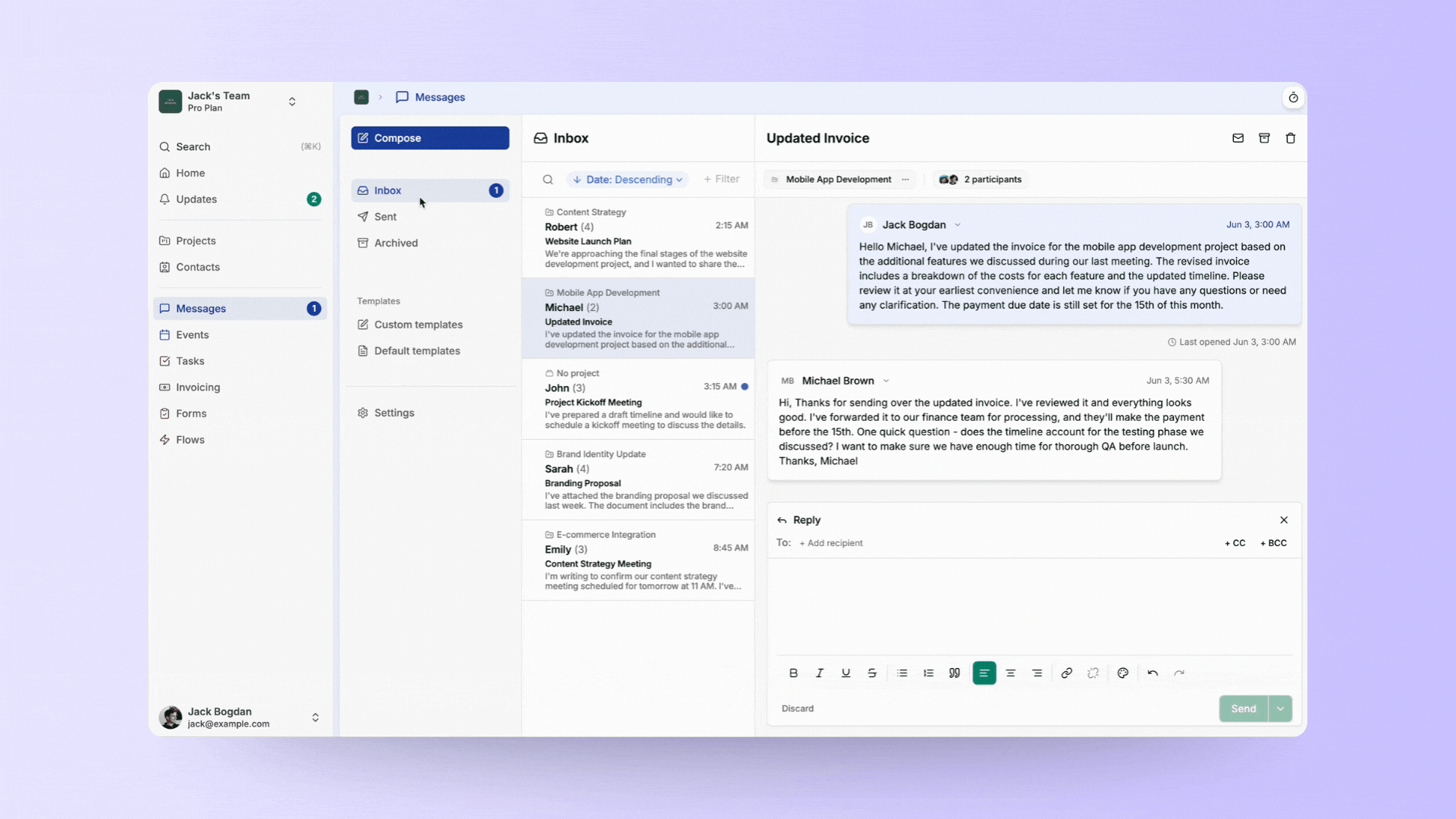Click the Compose button

click(430, 138)
